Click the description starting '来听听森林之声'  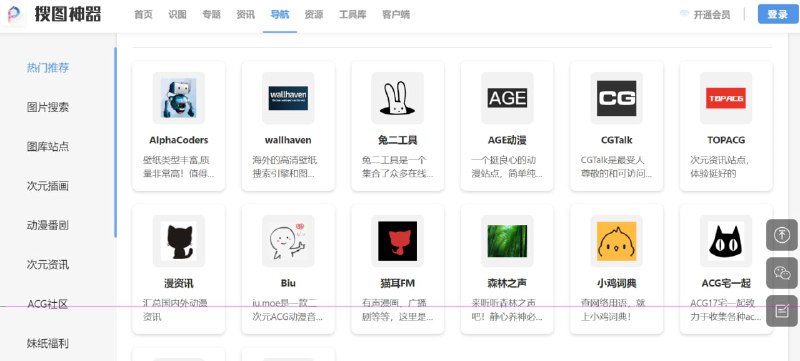coord(507,310)
